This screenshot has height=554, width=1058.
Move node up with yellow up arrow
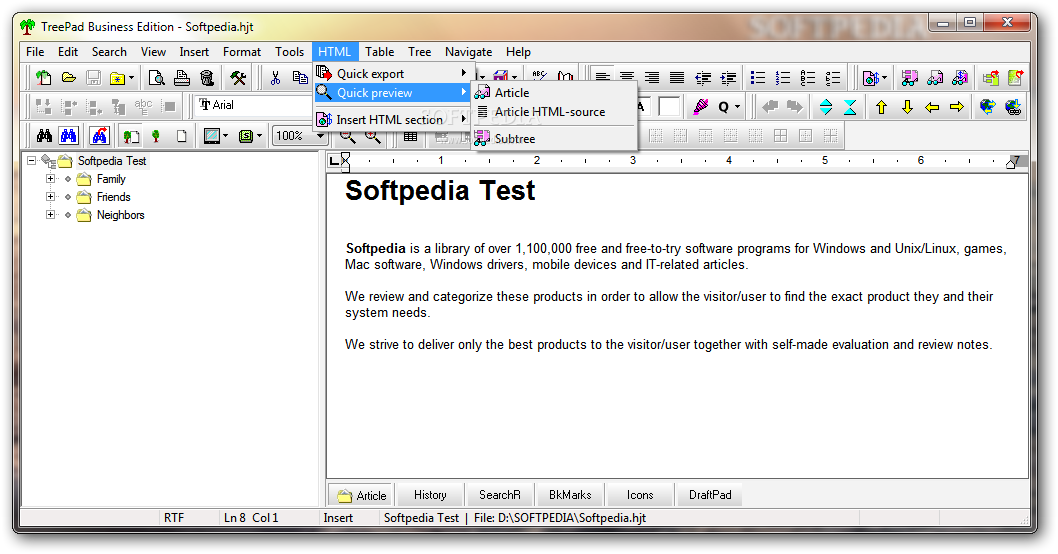coord(881,107)
